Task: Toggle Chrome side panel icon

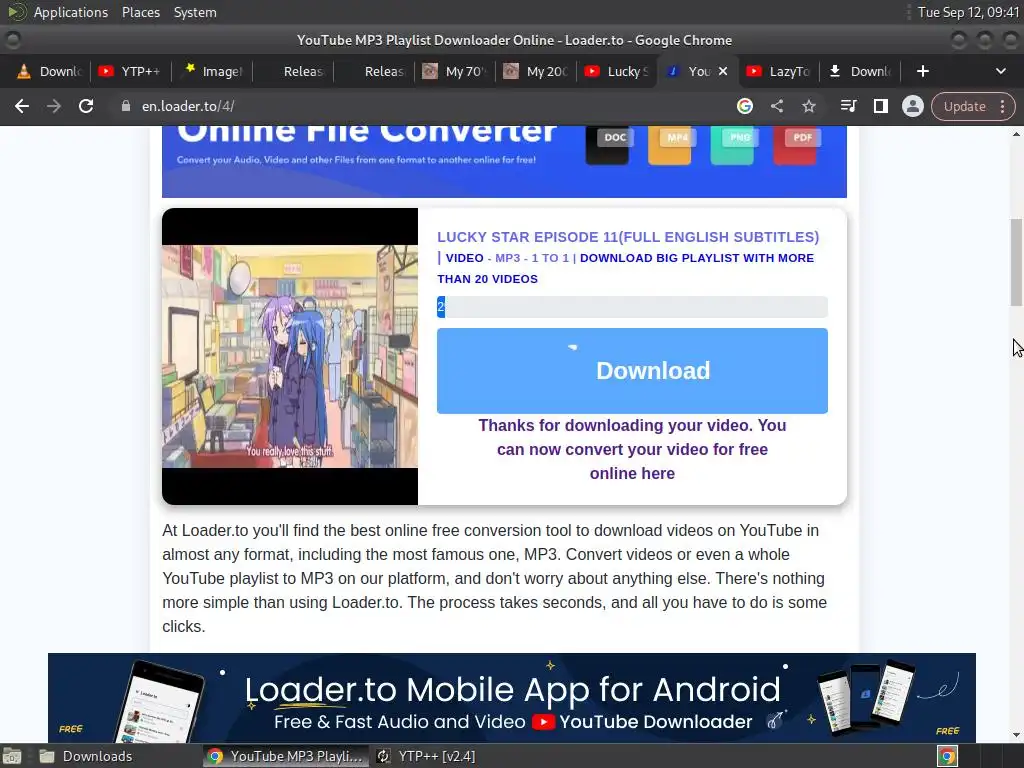Action: tap(880, 106)
